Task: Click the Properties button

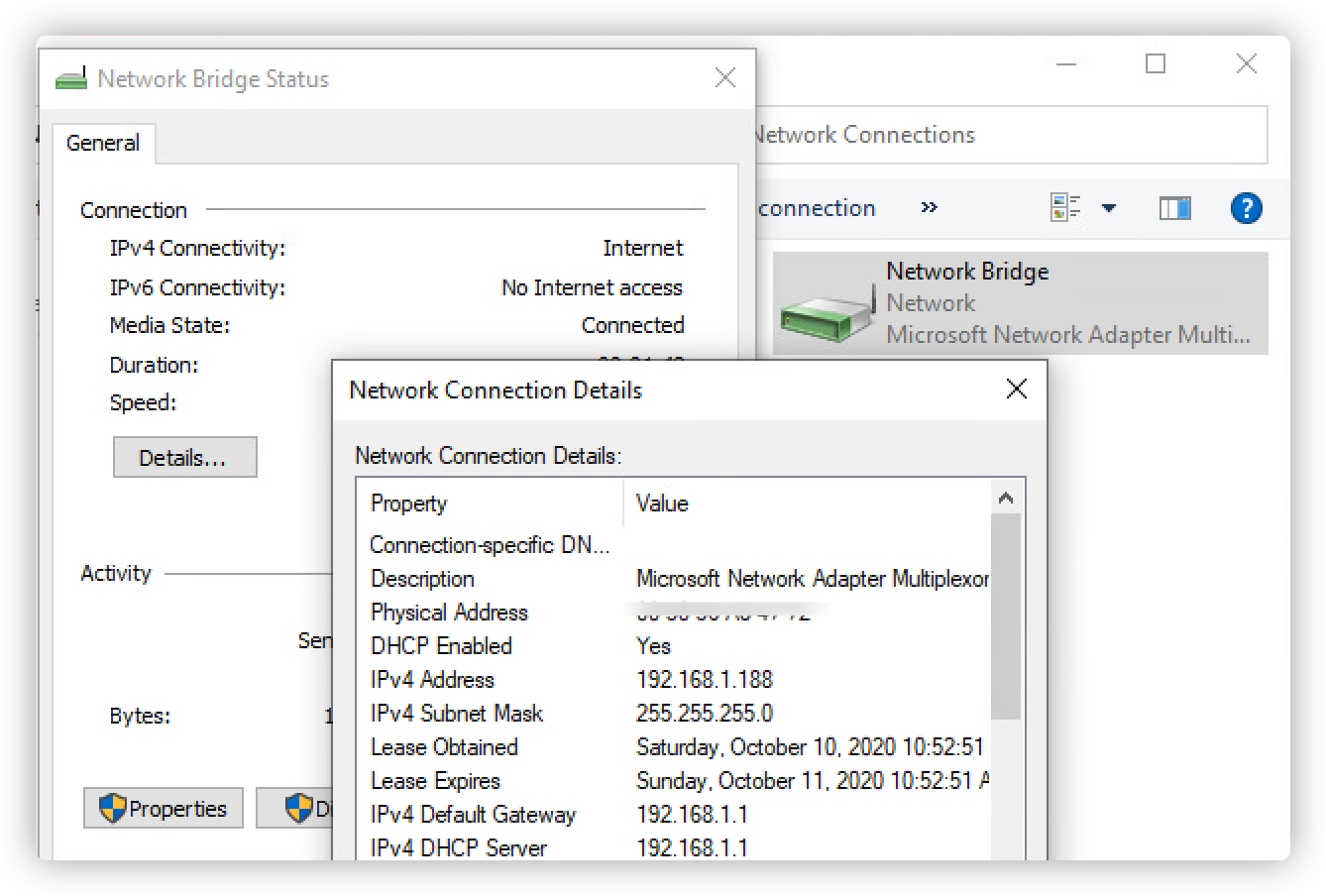Action: [x=164, y=809]
